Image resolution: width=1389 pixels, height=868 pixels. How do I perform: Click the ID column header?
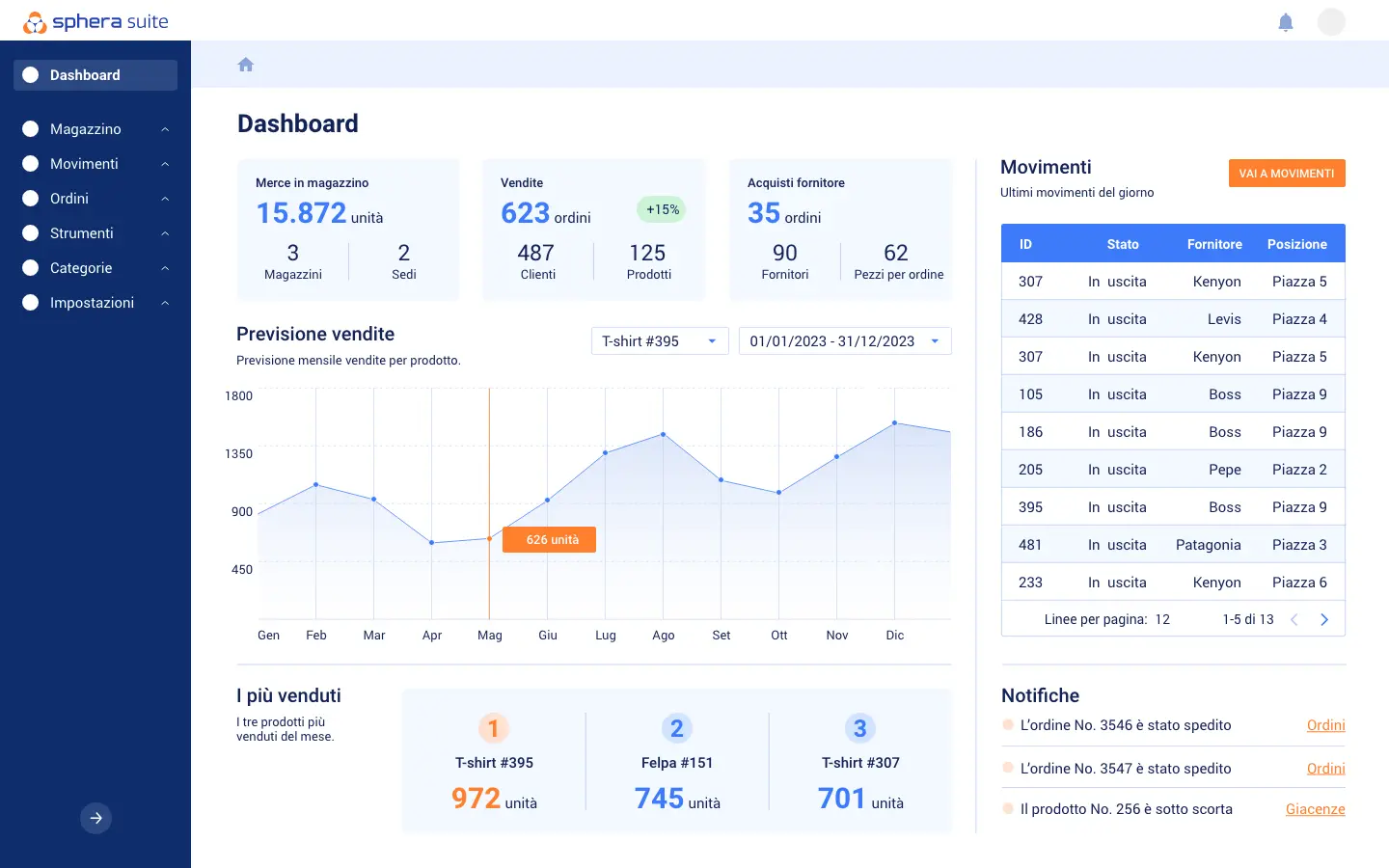[x=1025, y=244]
